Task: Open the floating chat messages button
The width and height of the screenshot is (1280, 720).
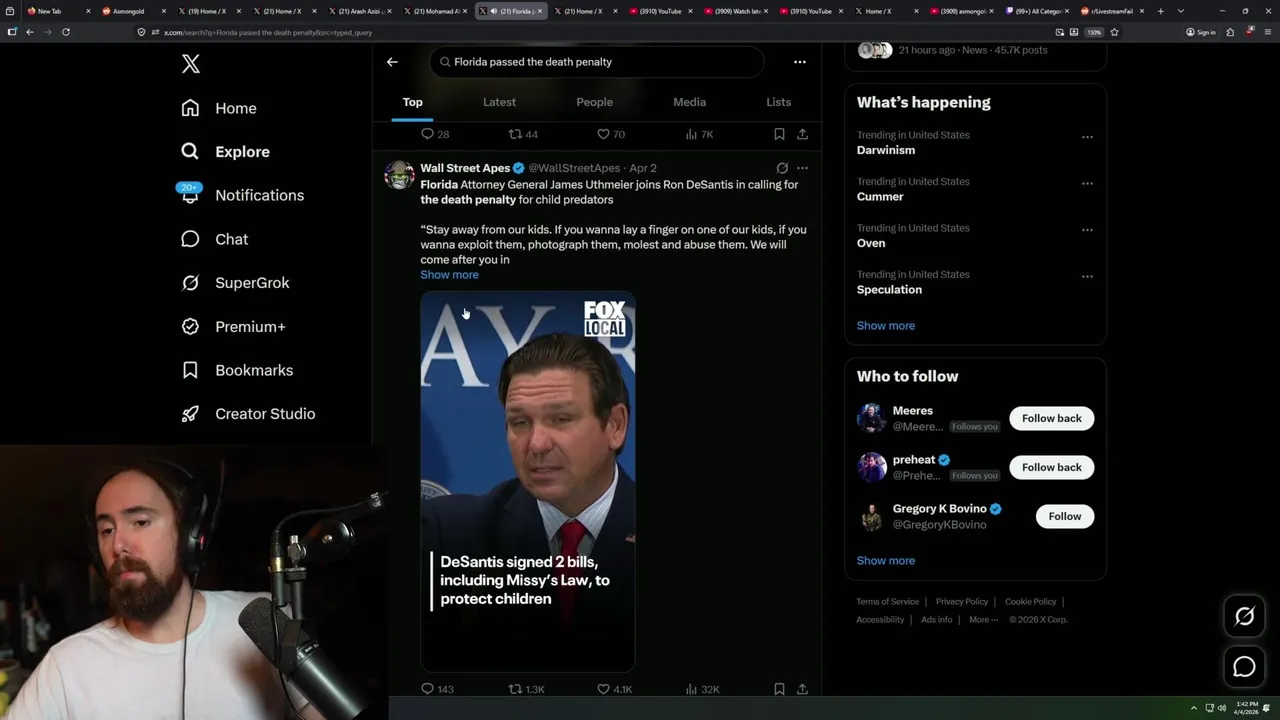Action: (x=1244, y=667)
